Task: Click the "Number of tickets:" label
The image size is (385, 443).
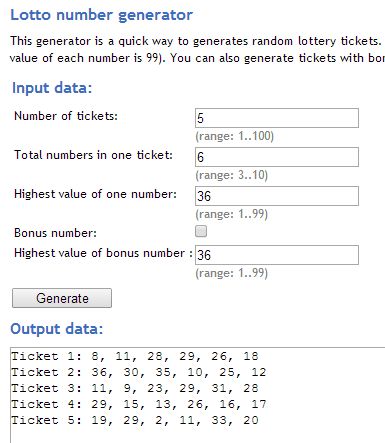Action: 66,116
